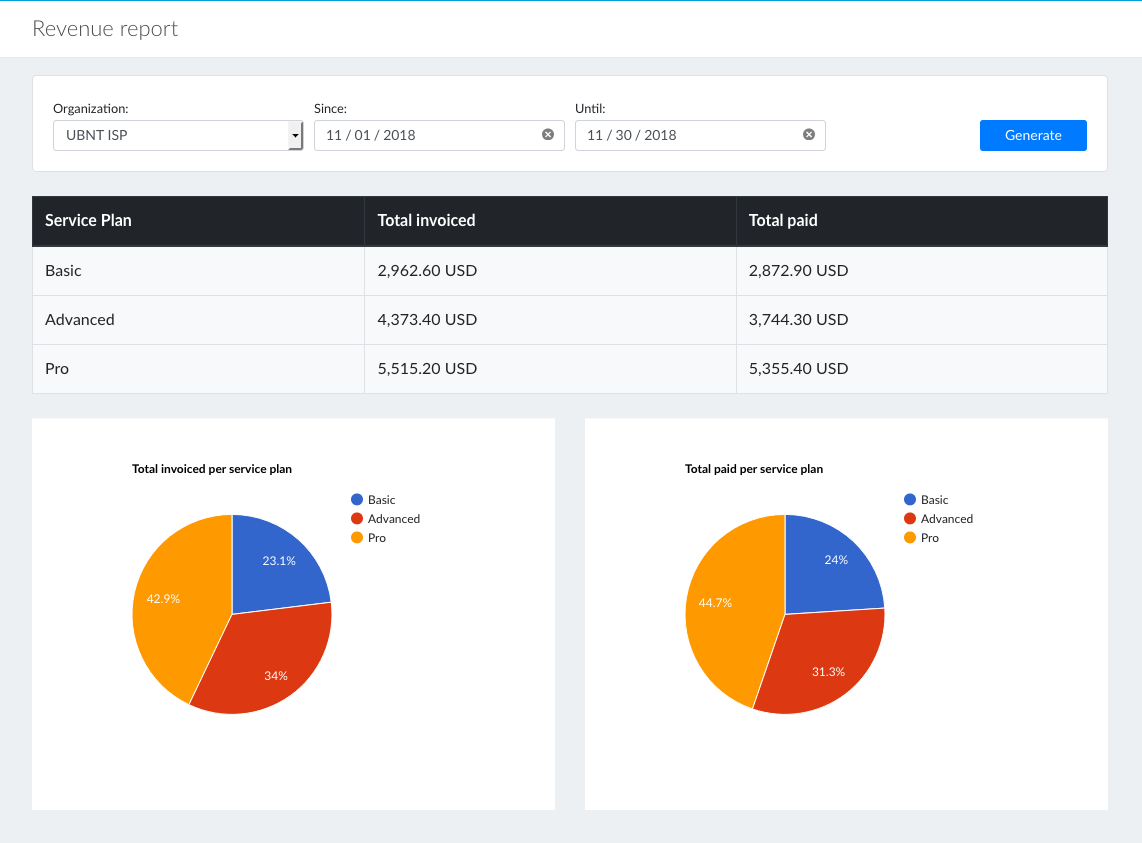Click the Advanced legend dot on paid chart
This screenshot has height=843, width=1142.
point(910,518)
